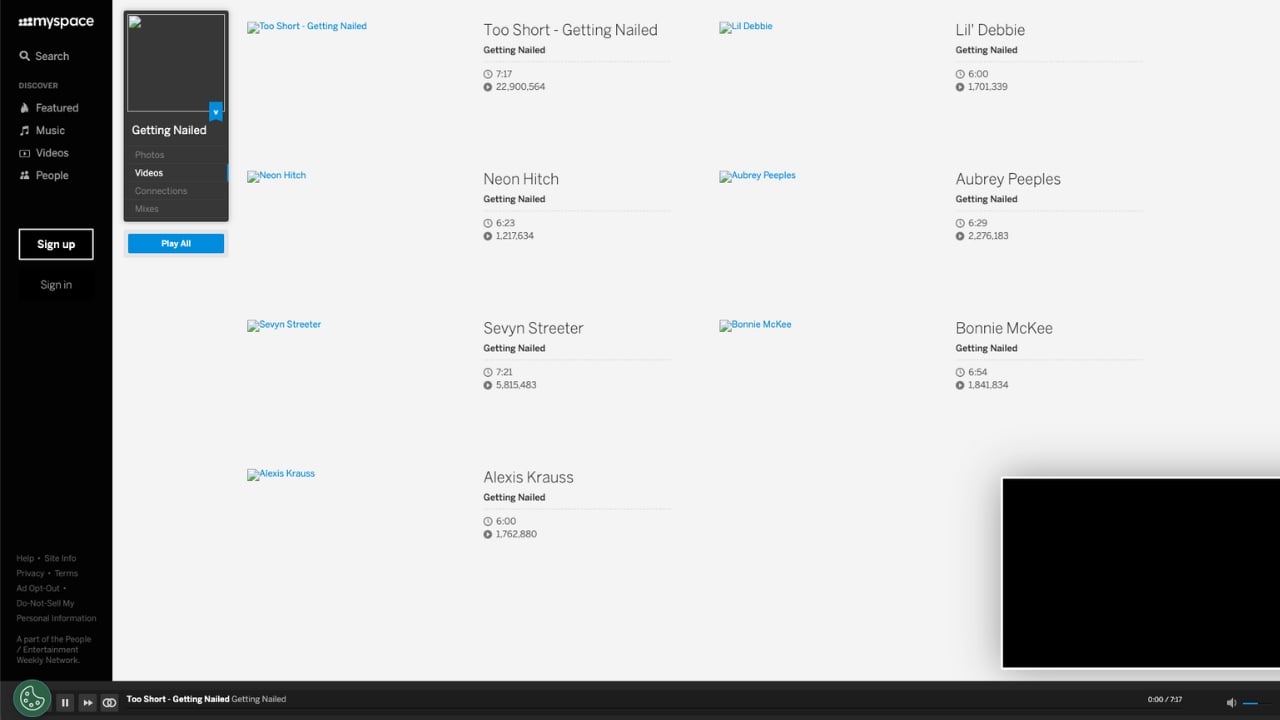Open the Connections tab
This screenshot has height=720, width=1280.
pos(161,191)
